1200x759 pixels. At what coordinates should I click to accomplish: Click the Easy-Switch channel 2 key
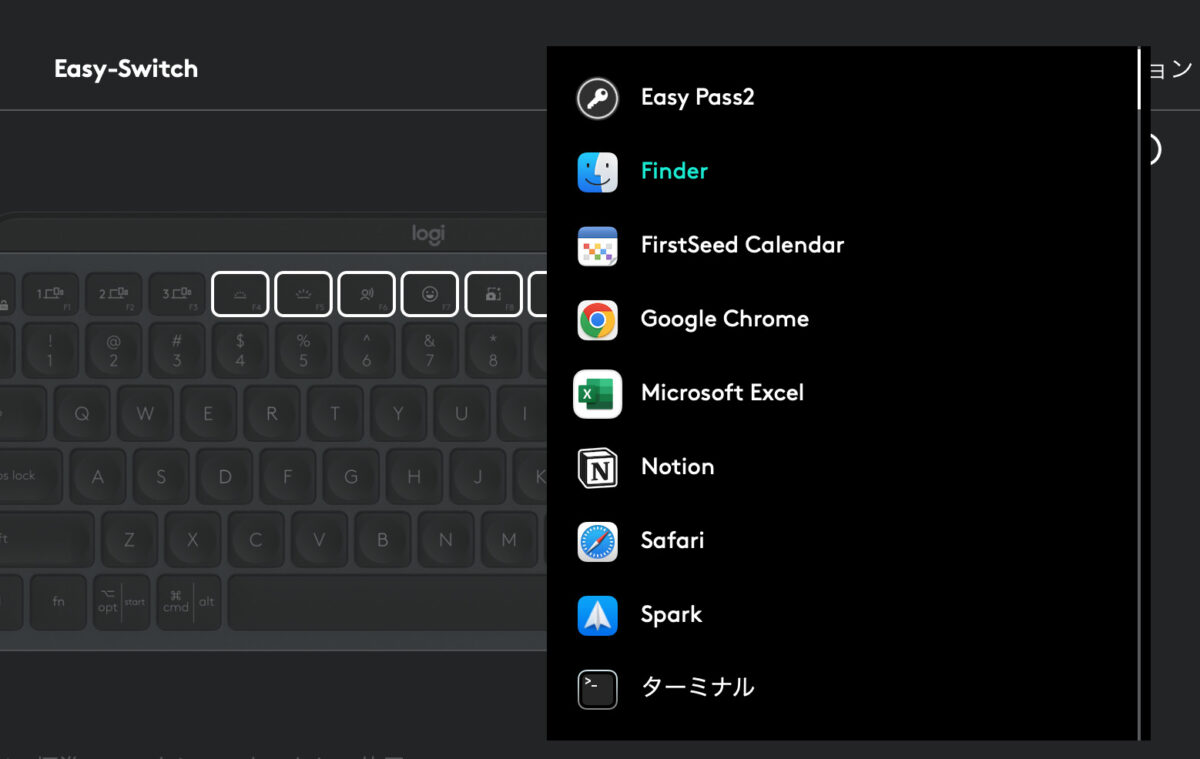click(114, 294)
